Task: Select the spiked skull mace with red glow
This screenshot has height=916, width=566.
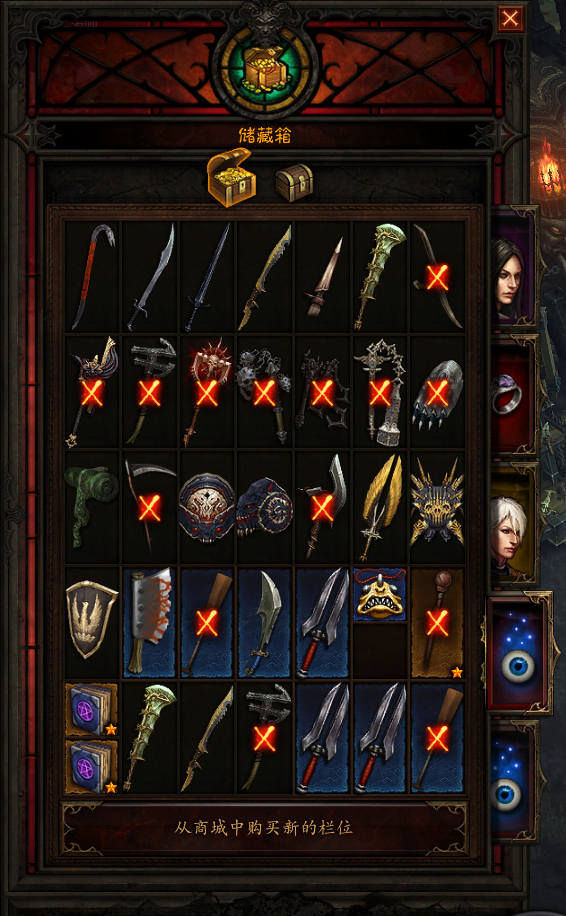Action: pos(207,391)
